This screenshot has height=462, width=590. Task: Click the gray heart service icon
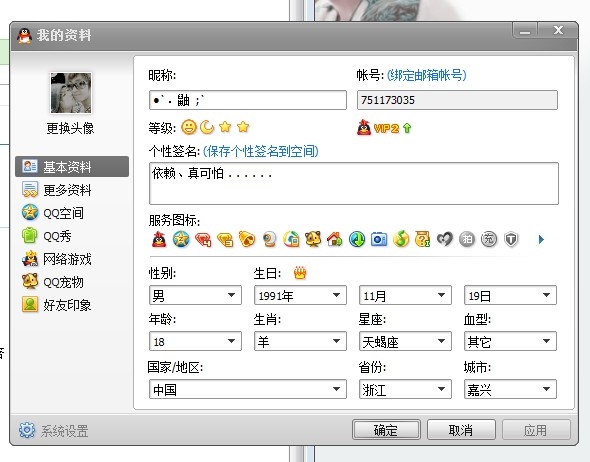click(x=445, y=239)
